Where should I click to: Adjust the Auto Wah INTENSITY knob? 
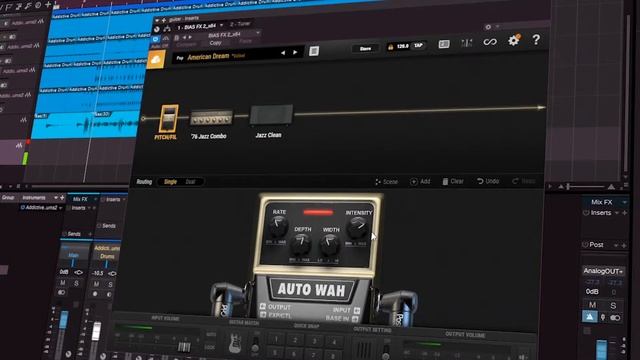tap(357, 227)
